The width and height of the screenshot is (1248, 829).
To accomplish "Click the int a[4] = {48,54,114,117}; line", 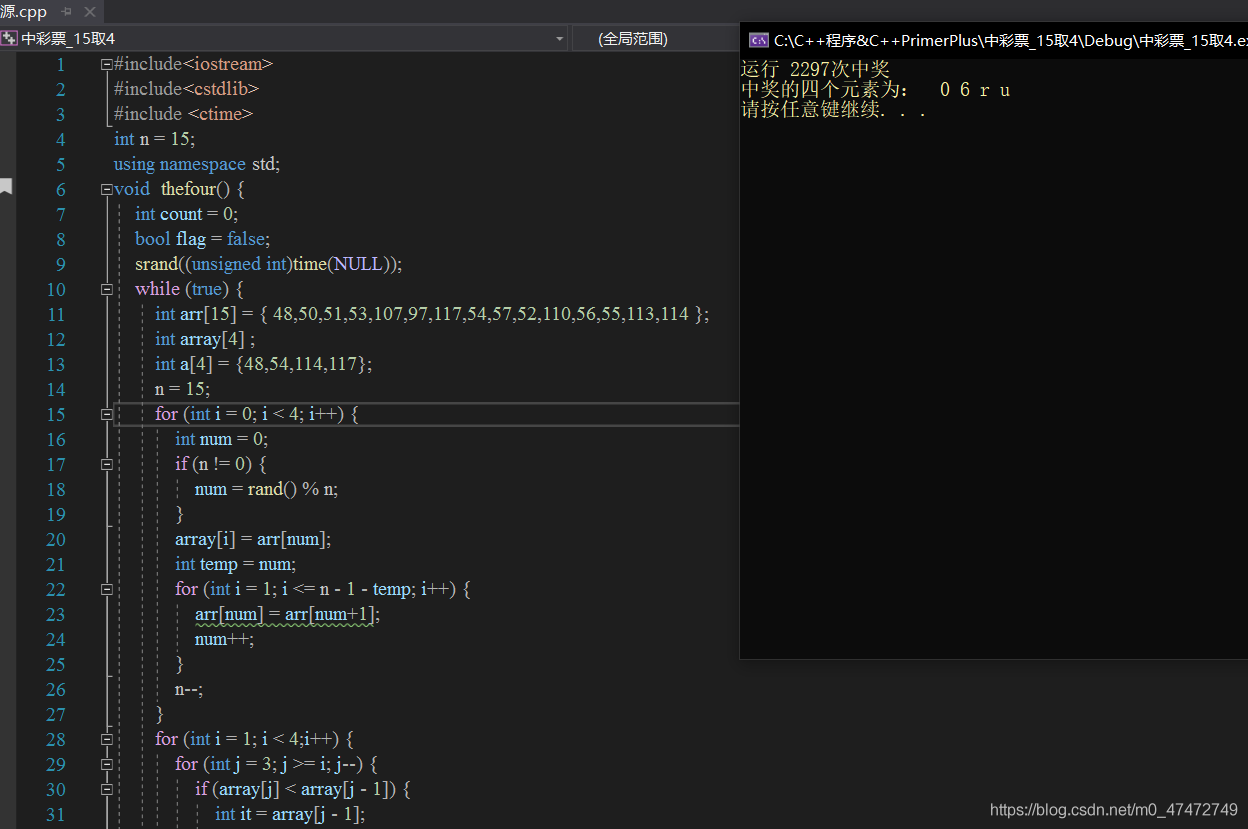I will [263, 364].
